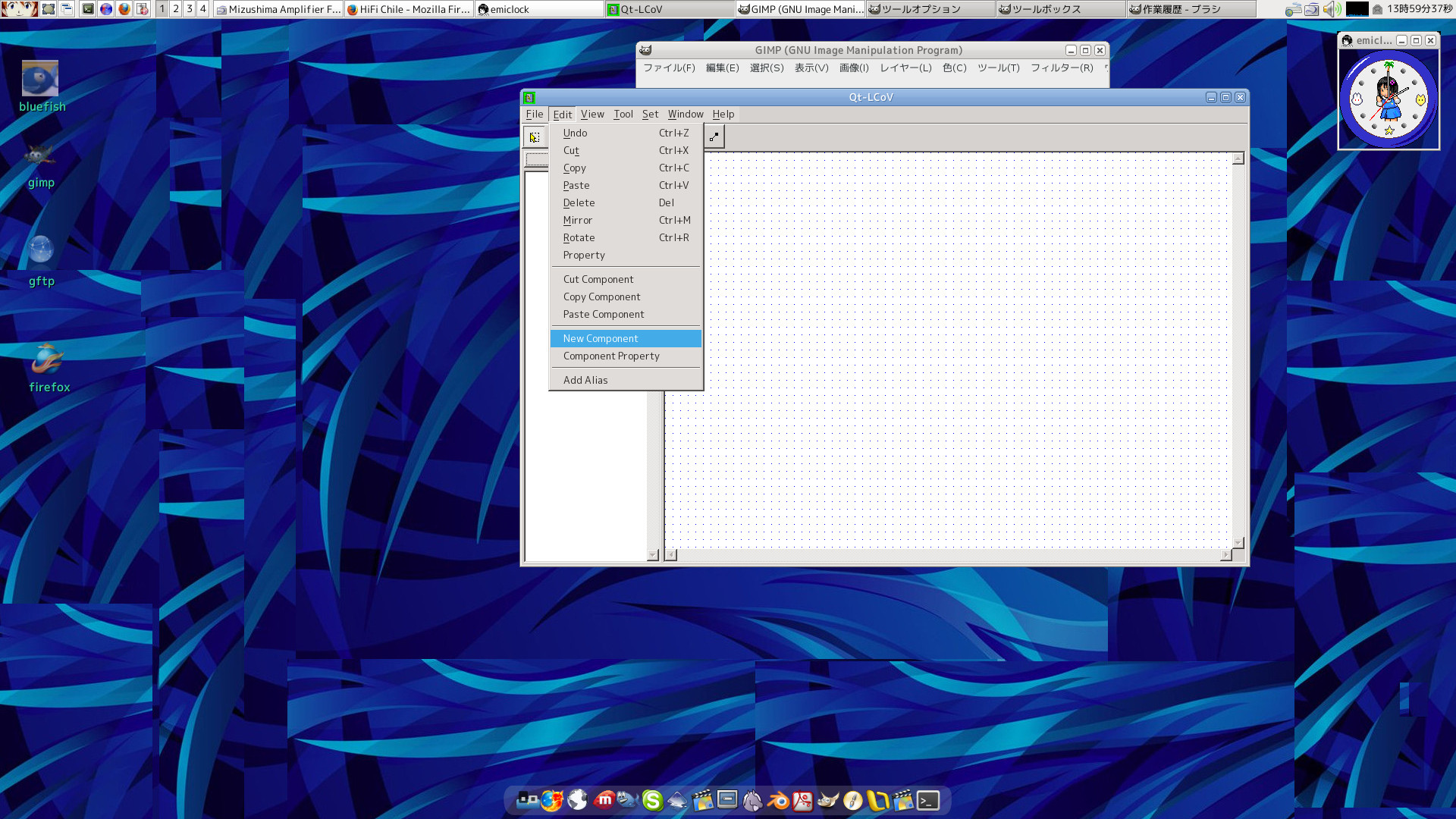Launch Inkscape from the dock

pos(677,801)
